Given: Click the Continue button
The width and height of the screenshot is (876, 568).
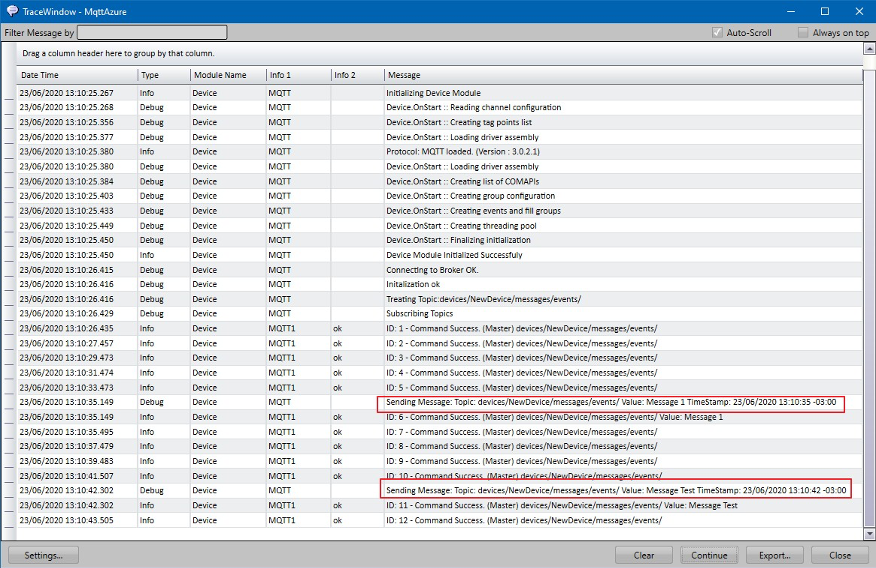Looking at the screenshot, I should (x=709, y=555).
